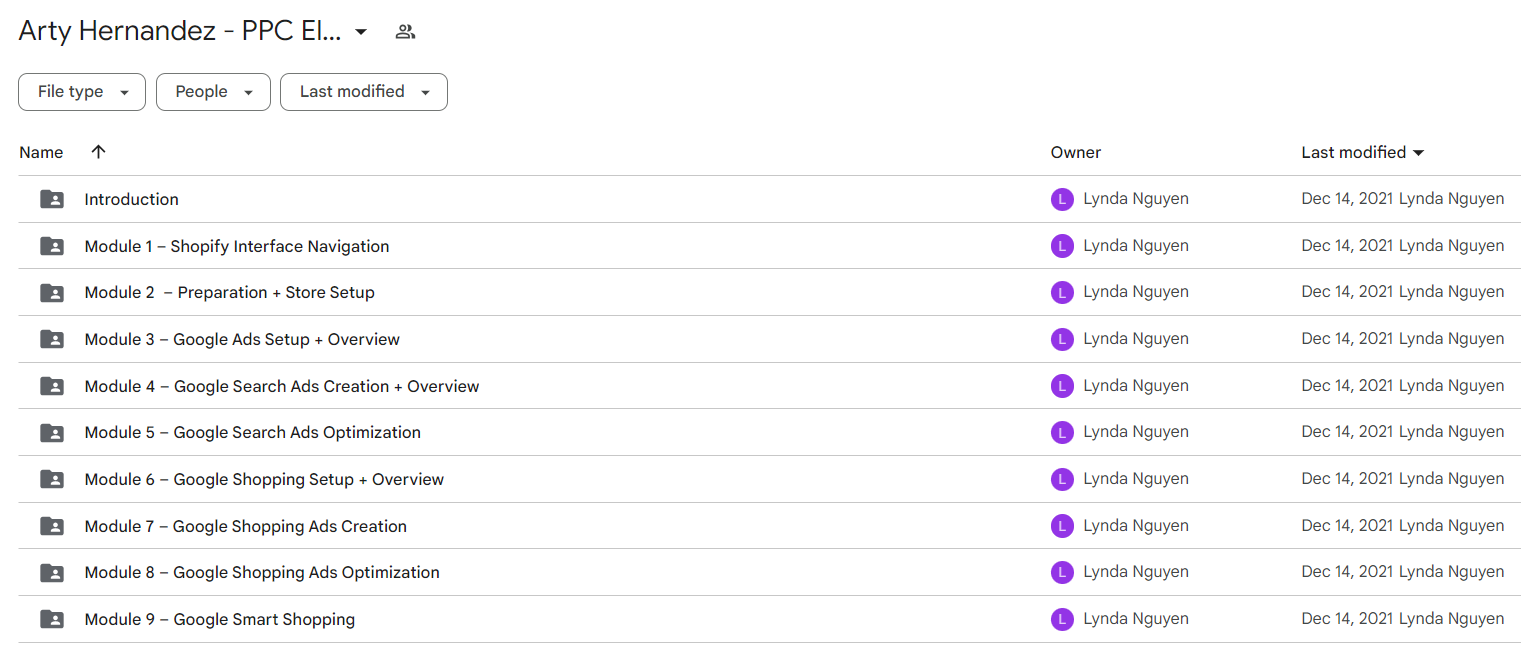Click owner name Lynda Nguyen in Module 5 row
This screenshot has width=1521, height=656.
tap(1136, 432)
